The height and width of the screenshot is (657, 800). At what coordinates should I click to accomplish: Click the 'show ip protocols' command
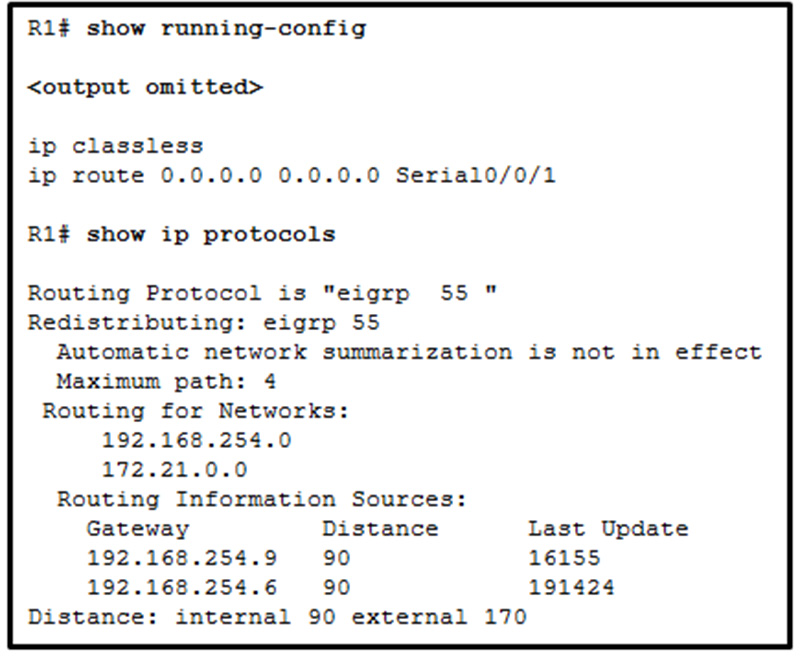click(211, 235)
